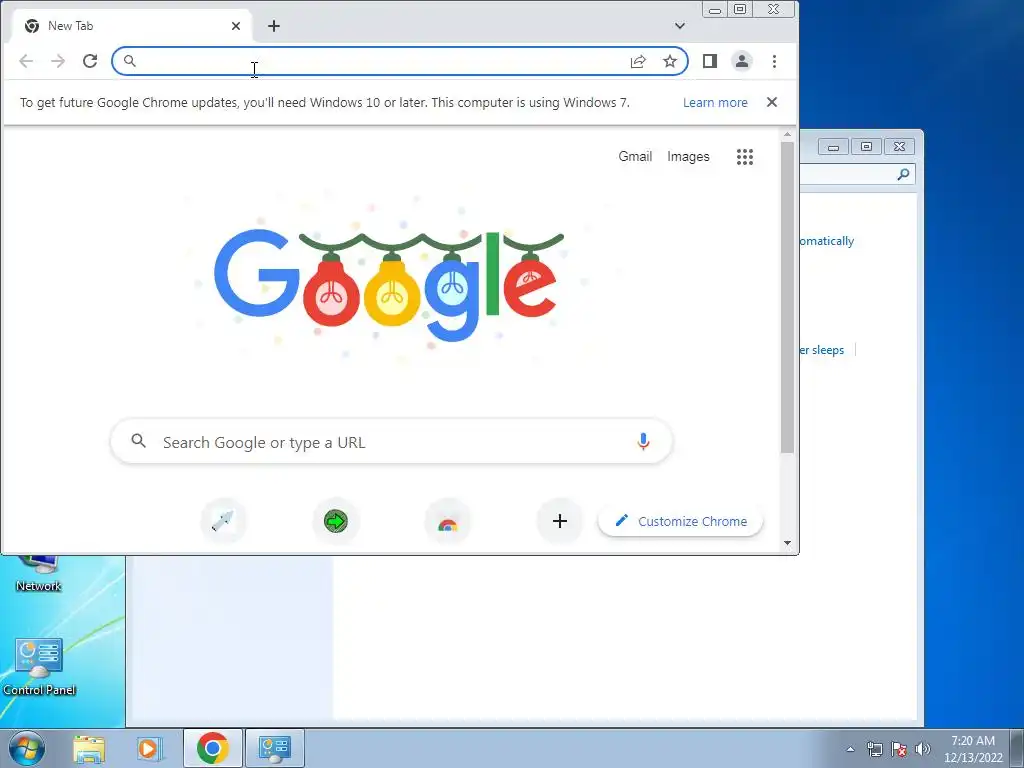Open the Chrome side panel
The width and height of the screenshot is (1024, 768).
pos(710,61)
